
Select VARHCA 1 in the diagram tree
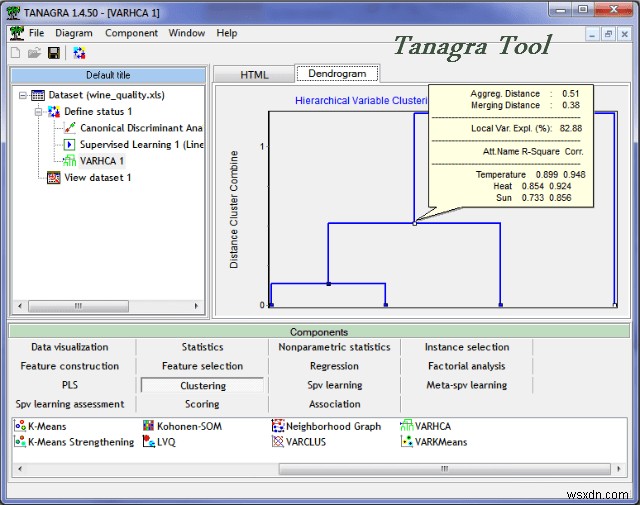[x=101, y=161]
